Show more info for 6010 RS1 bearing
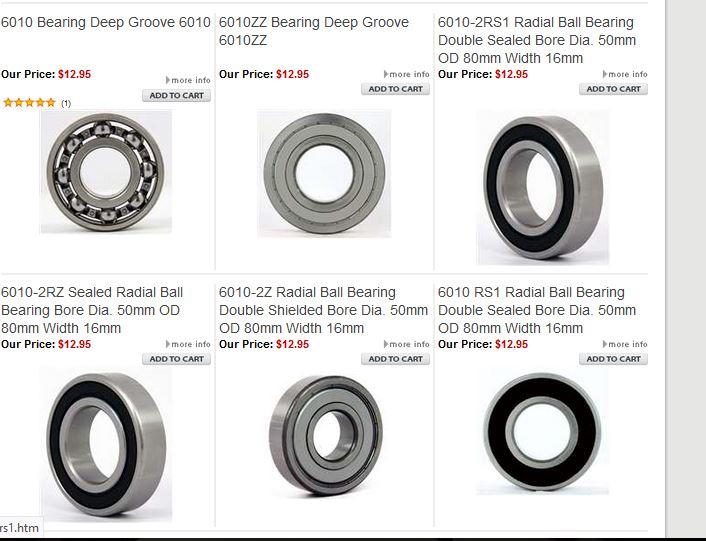The width and height of the screenshot is (706, 541). 625,344
